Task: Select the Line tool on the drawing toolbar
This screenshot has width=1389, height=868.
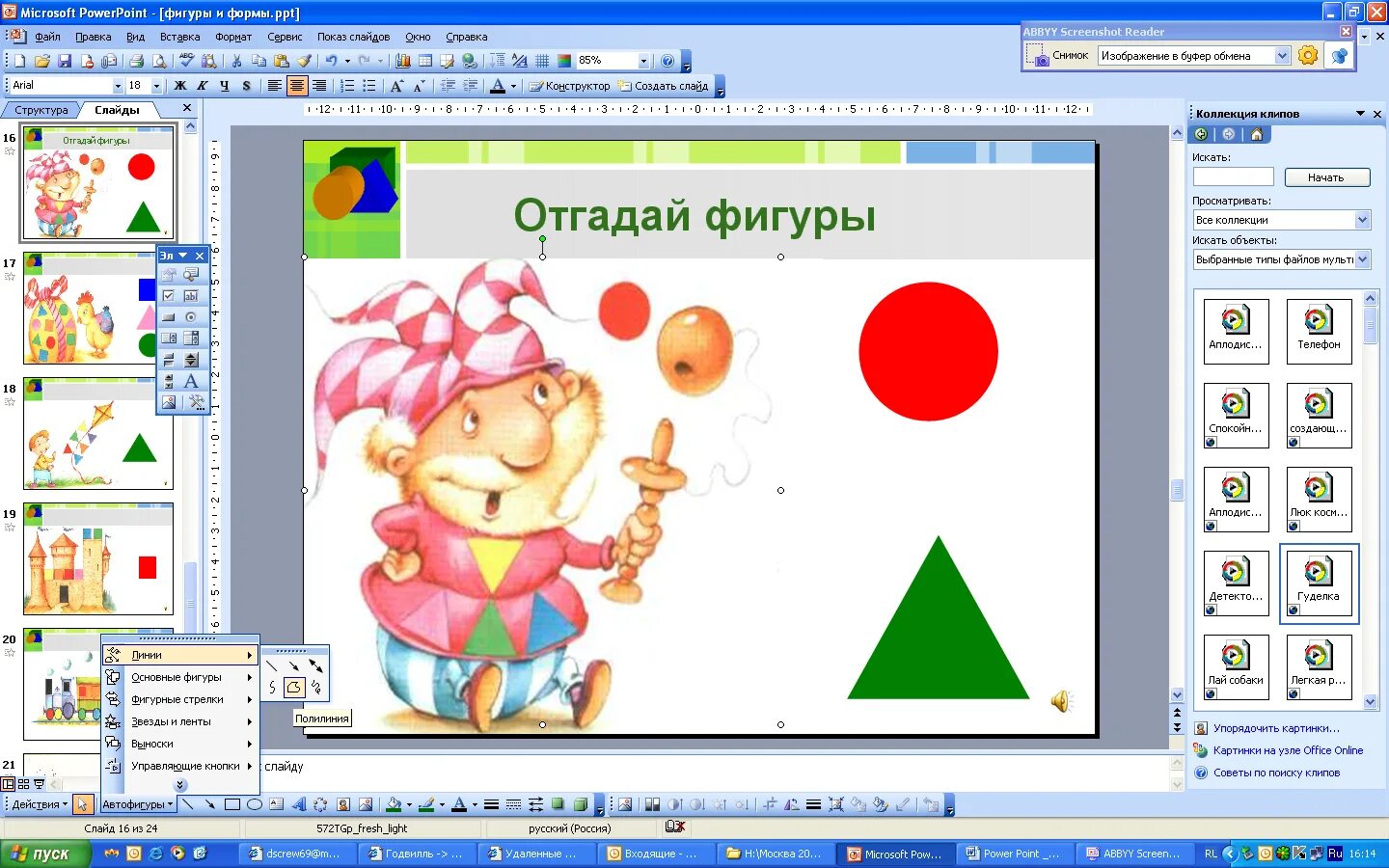Action: (x=188, y=804)
